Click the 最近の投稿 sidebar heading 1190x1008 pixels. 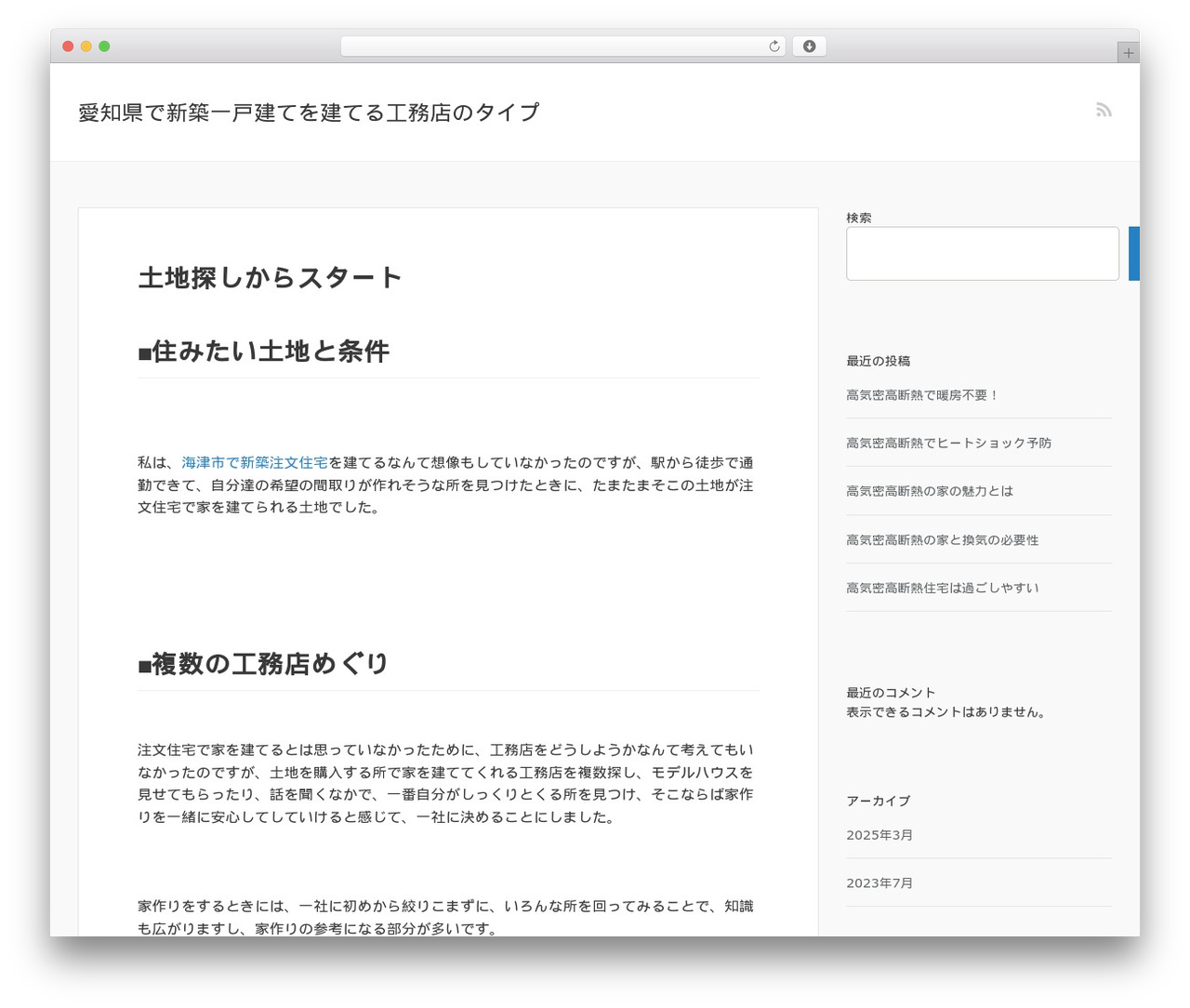click(879, 361)
